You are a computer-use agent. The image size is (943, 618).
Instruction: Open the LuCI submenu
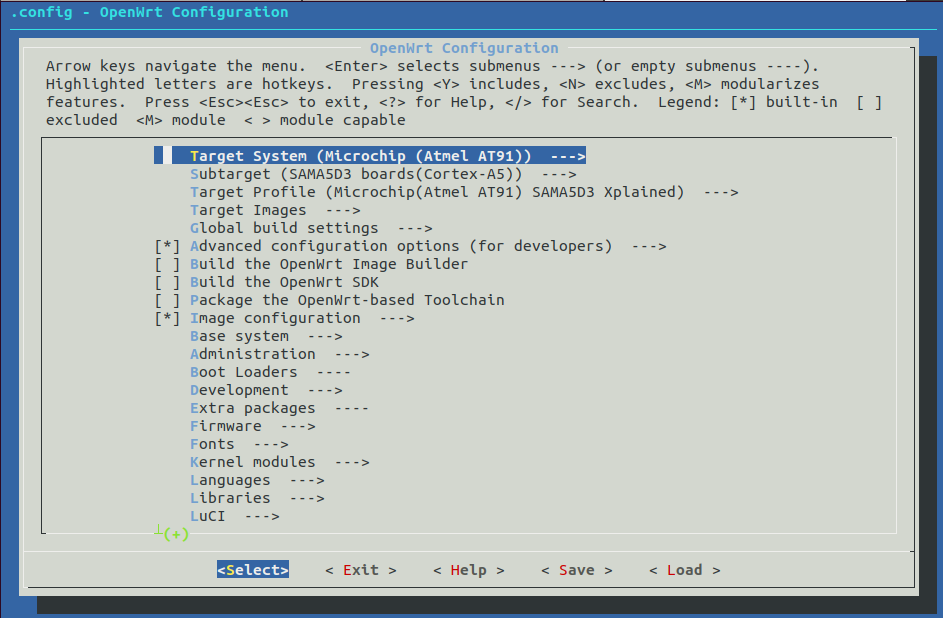235,517
